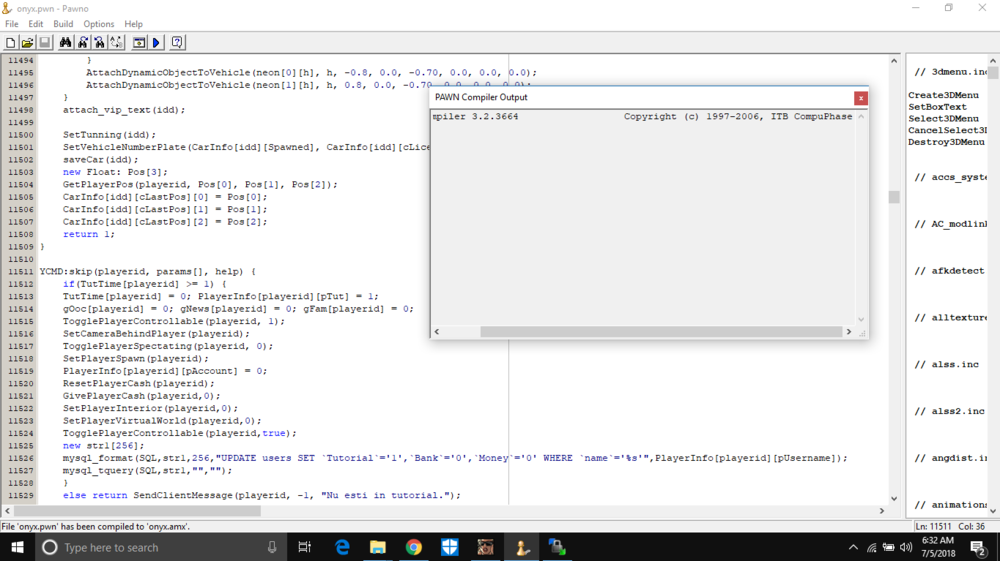This screenshot has height=561, width=1000.
Task: Click the editor scroll-down arrow
Action: coord(893,499)
